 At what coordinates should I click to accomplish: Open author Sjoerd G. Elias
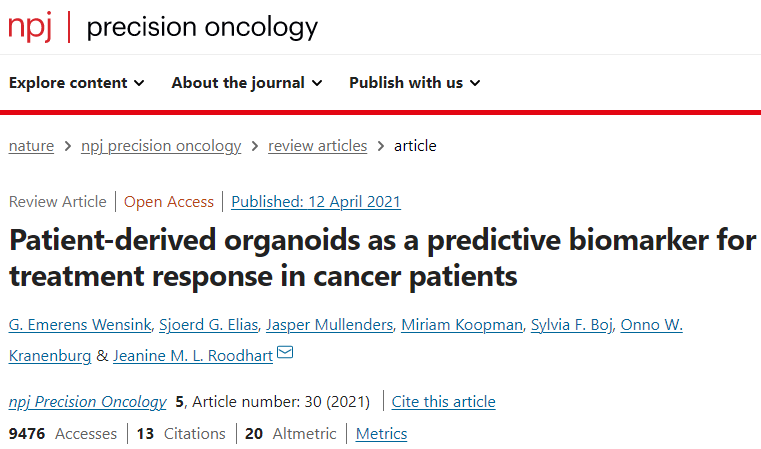(209, 325)
